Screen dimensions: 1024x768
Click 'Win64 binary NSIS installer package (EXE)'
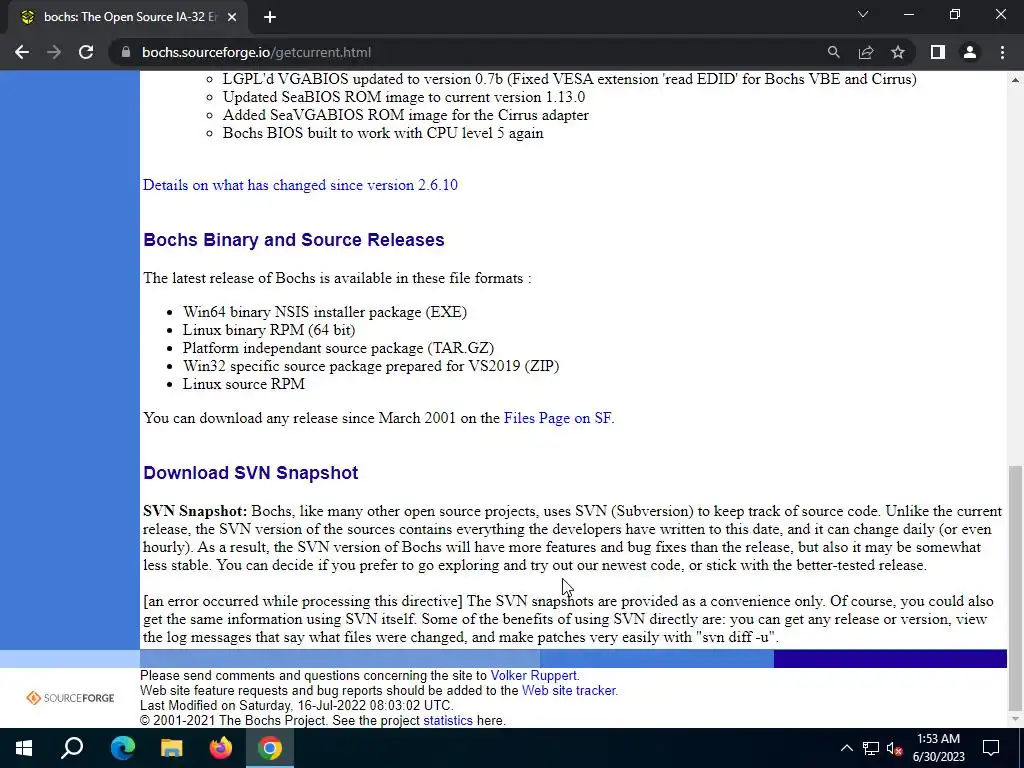pos(325,312)
